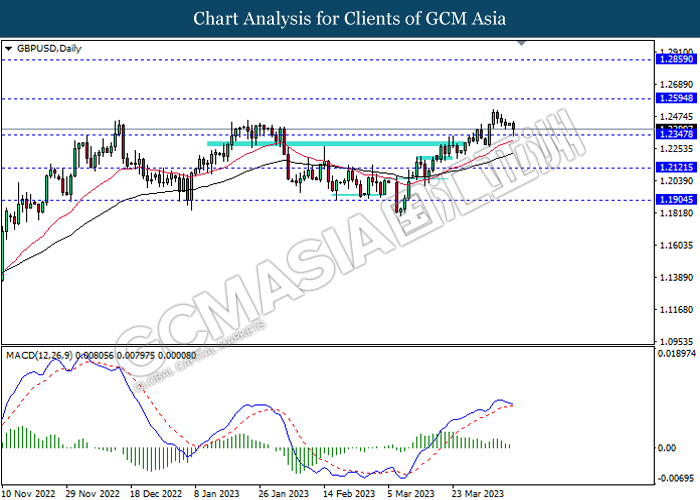Click the 23 Mar 2023 date label
The height and width of the screenshot is (500, 700).
pyautogui.click(x=478, y=493)
